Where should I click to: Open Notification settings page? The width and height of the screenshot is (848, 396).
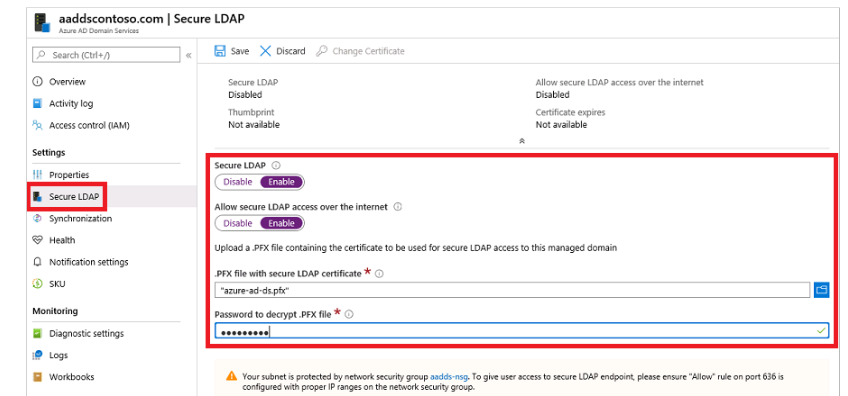tap(89, 262)
